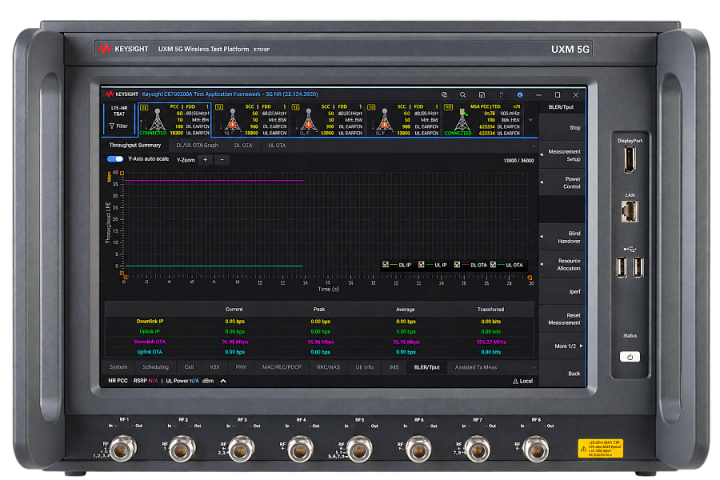The height and width of the screenshot is (480, 720).
Task: Expand the cell list chevron beside cells
Action: (x=531, y=119)
